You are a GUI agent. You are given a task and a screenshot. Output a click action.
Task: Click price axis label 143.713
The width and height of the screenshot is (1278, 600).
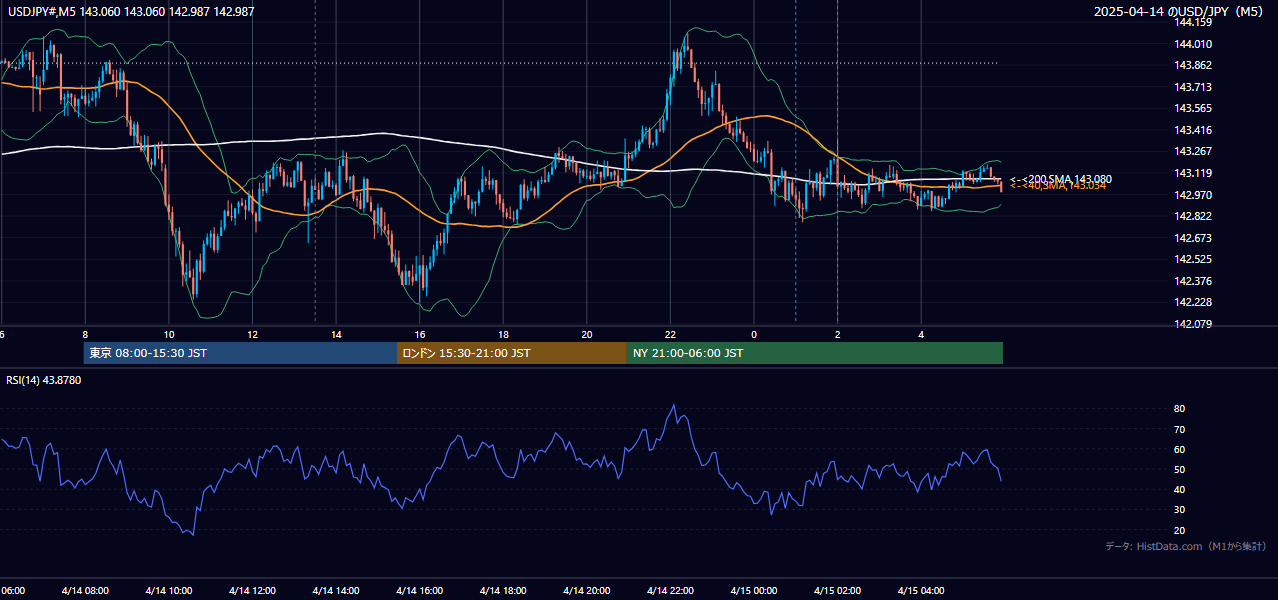[x=1194, y=87]
